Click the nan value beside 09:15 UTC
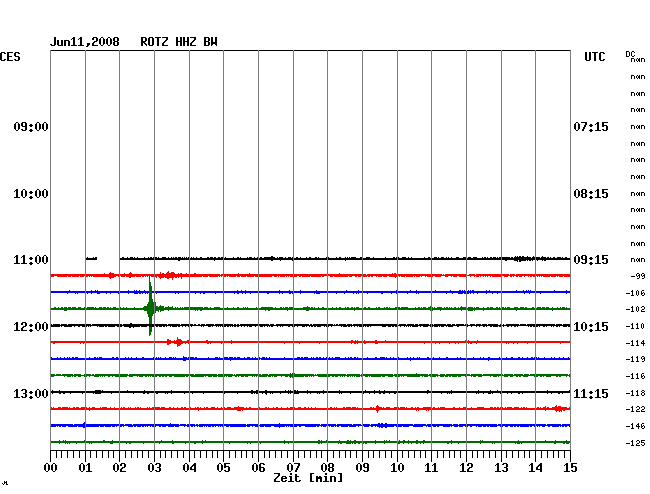The image size is (650, 494). pos(638,260)
